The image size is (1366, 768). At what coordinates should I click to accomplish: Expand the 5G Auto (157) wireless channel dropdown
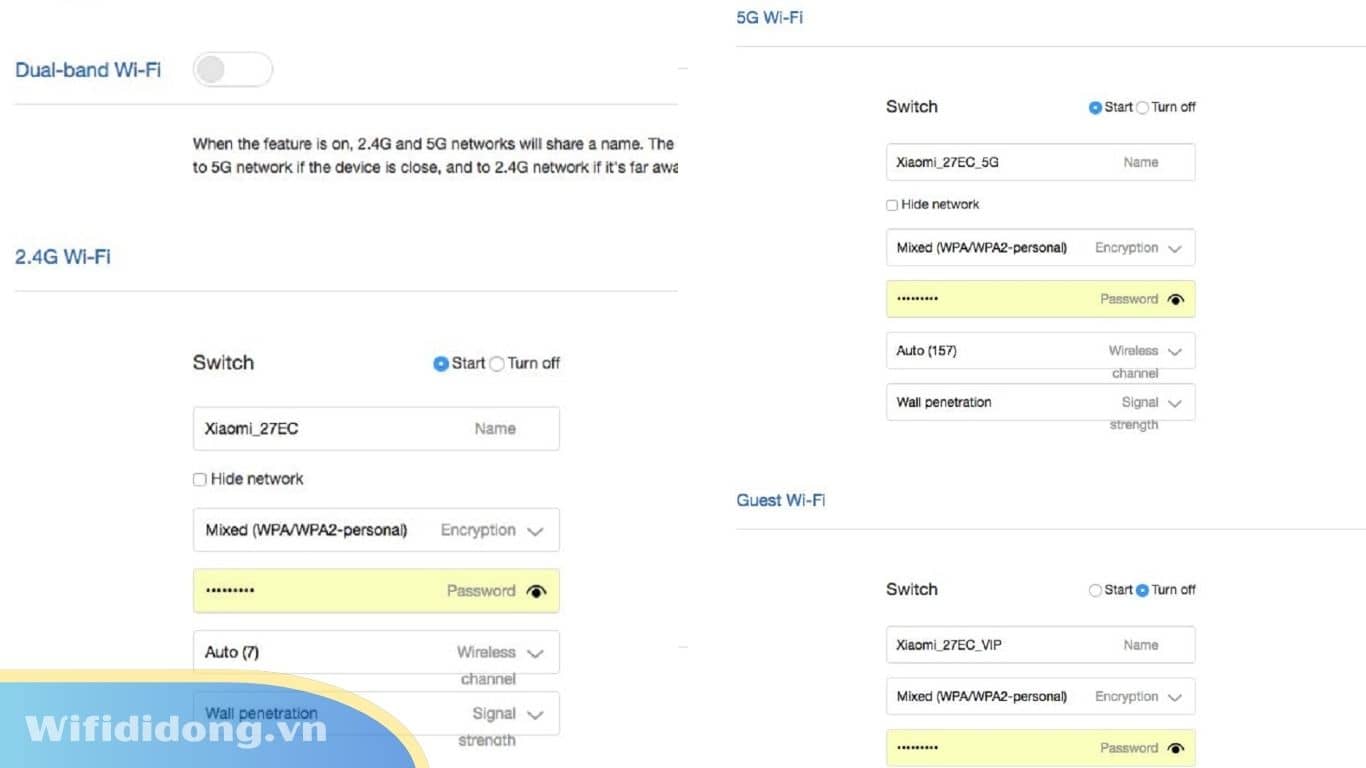point(1175,351)
